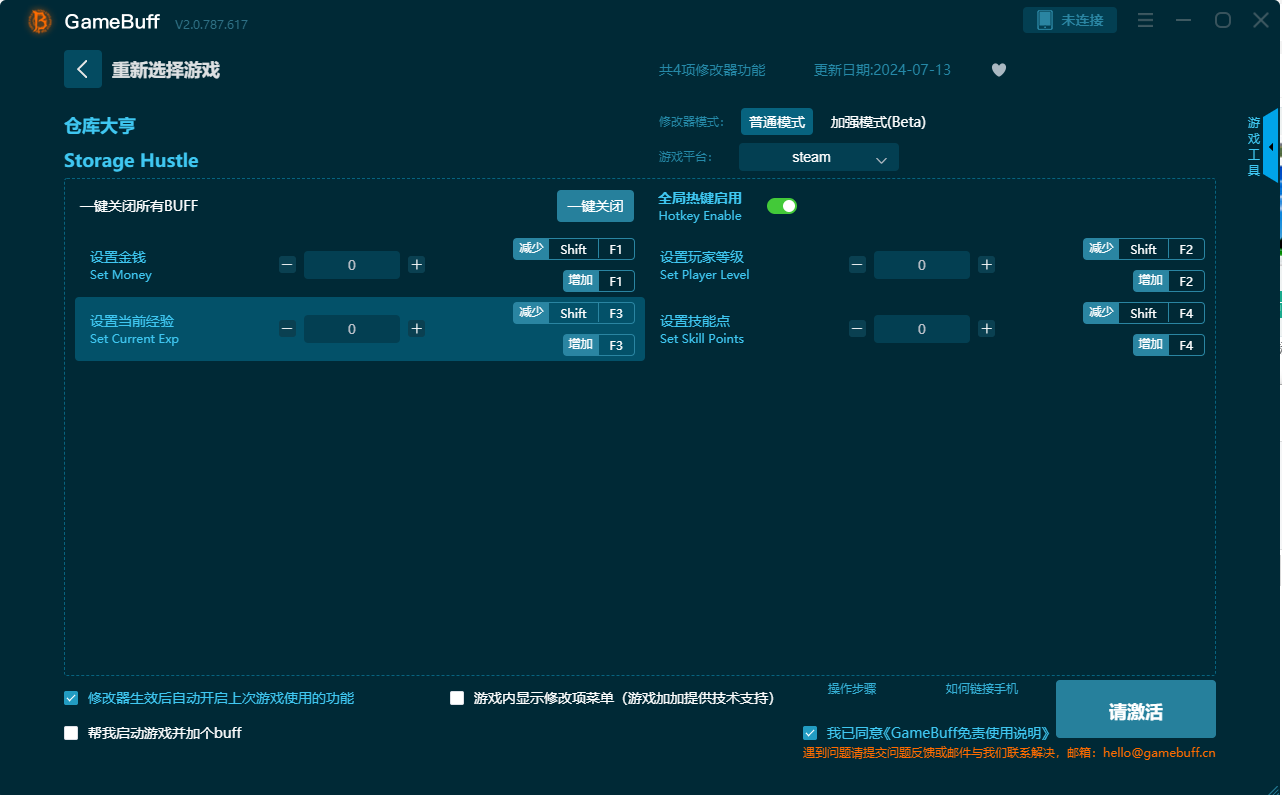This screenshot has height=795, width=1282.
Task: Enable in-game modifier menu display checkbox
Action: (457, 698)
